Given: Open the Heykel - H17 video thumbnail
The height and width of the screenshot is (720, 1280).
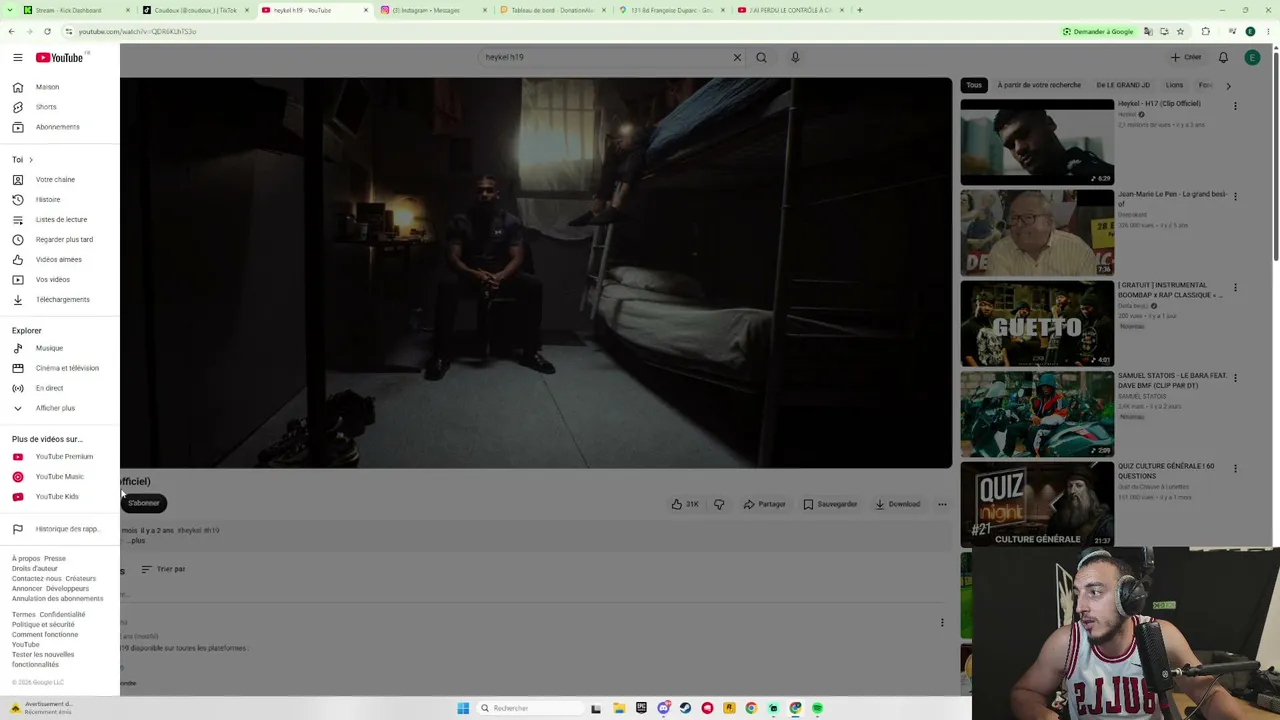Looking at the screenshot, I should click(1037, 142).
